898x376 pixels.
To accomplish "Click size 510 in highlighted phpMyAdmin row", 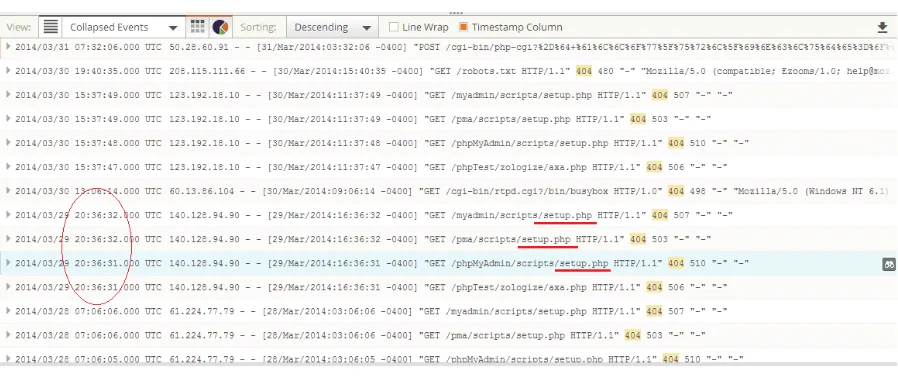I will click(697, 263).
